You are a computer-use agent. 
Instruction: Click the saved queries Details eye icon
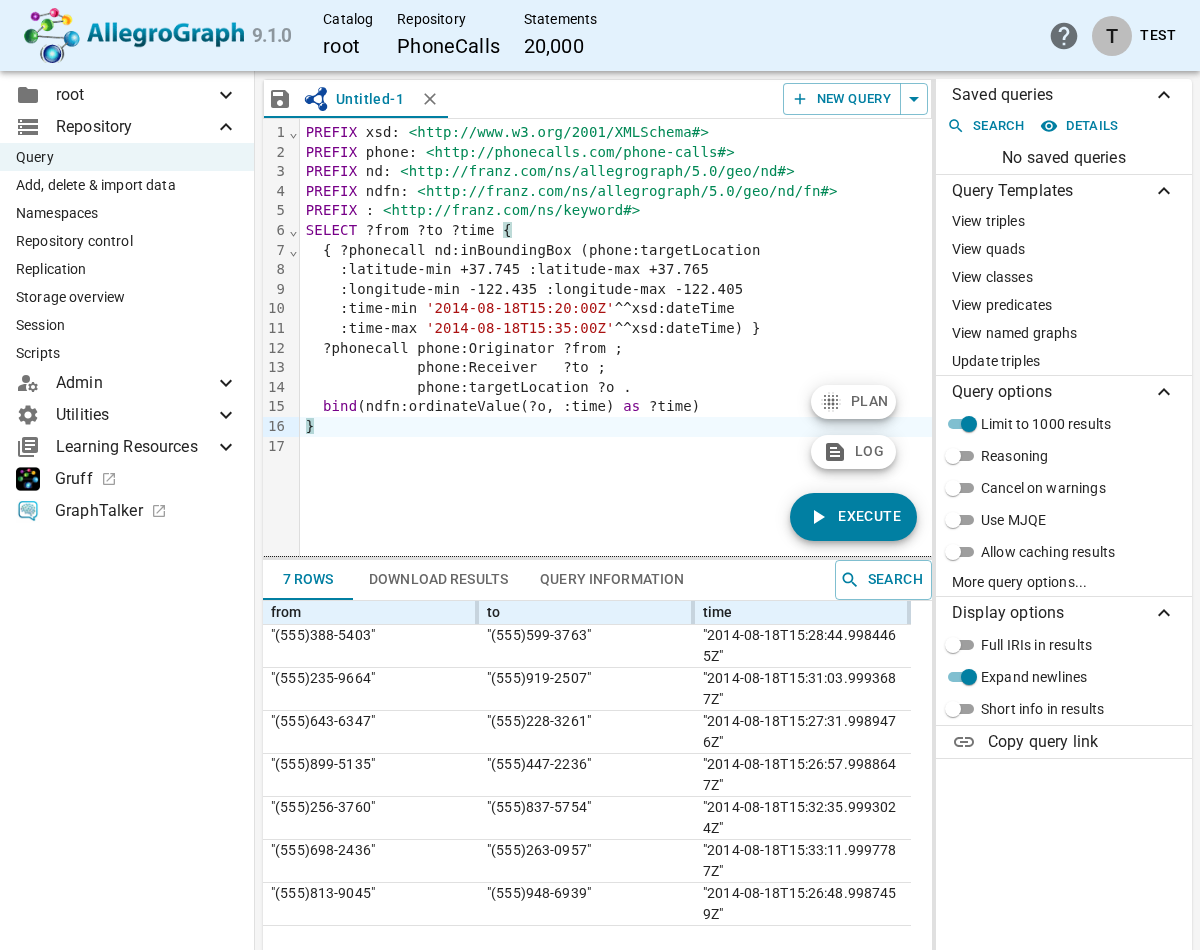pyautogui.click(x=1049, y=126)
